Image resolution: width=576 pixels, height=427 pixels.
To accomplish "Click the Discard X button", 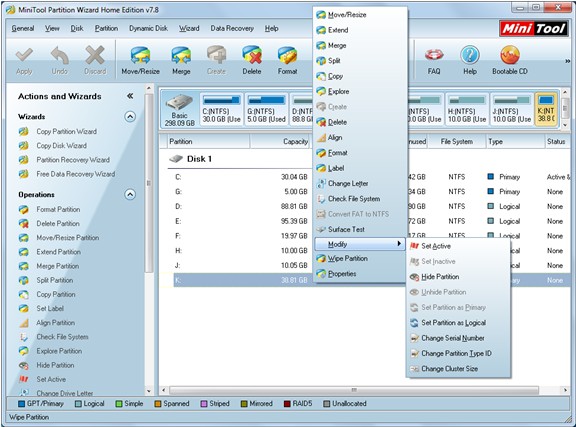I will coord(95,61).
